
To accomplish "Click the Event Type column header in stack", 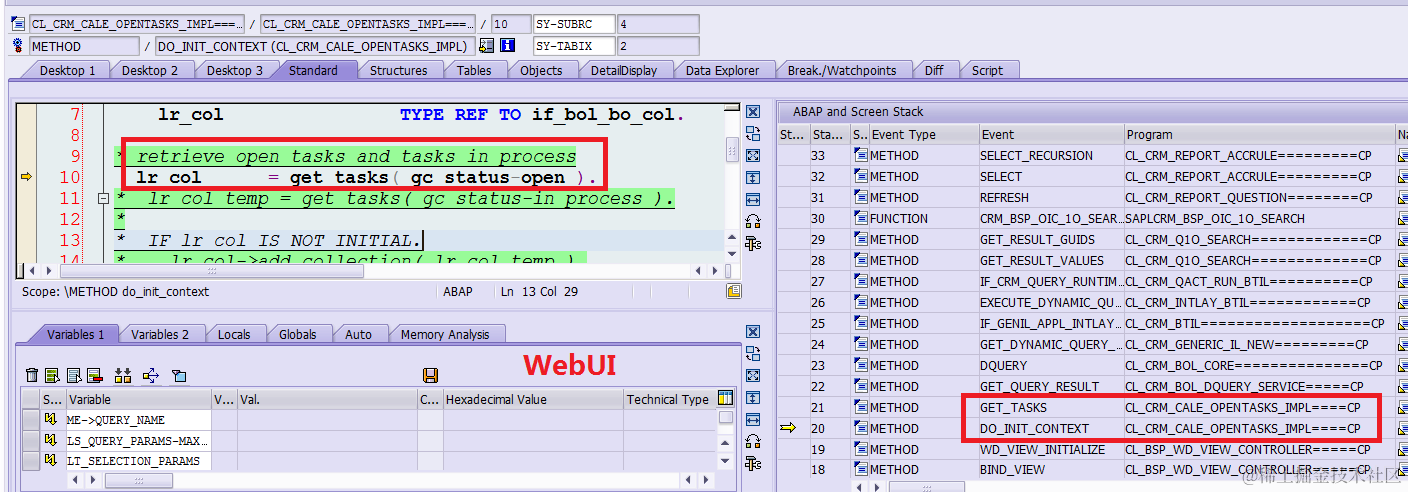I will click(x=923, y=134).
